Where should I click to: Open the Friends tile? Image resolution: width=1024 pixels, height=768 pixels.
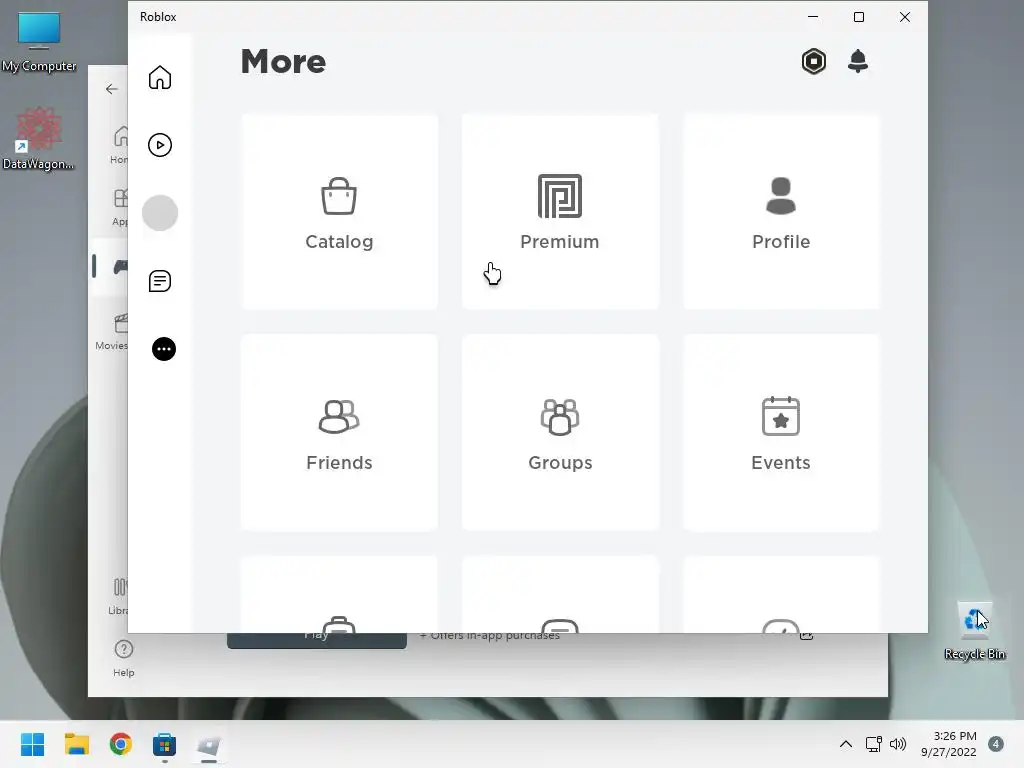click(x=339, y=432)
